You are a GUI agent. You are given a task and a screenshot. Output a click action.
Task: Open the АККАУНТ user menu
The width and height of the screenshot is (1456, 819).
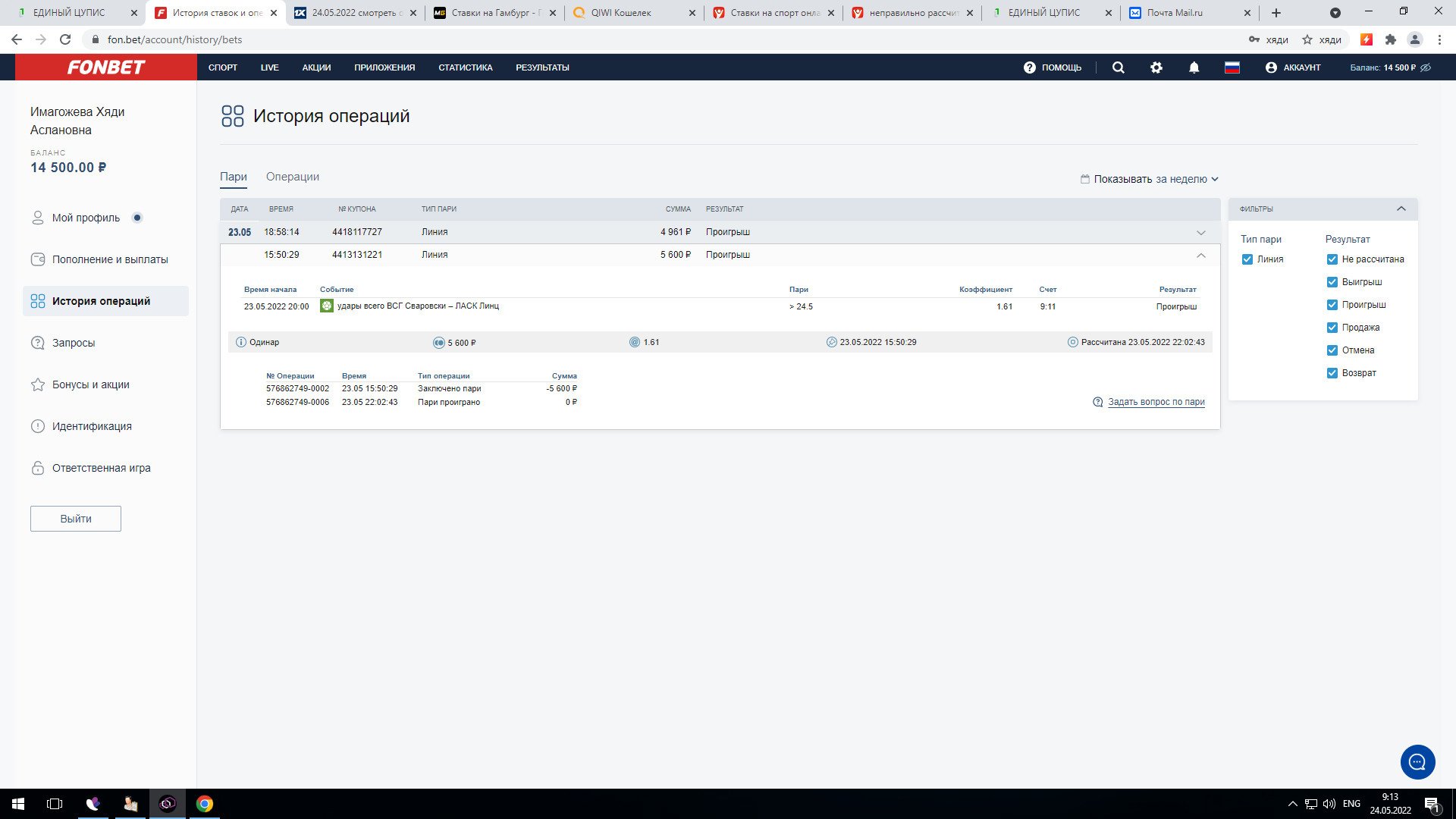(x=1293, y=67)
